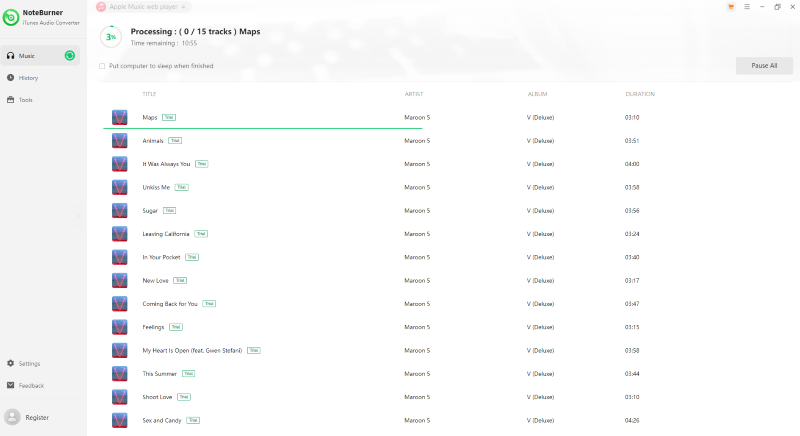Click the user avatar icon beside Register

coord(12,417)
